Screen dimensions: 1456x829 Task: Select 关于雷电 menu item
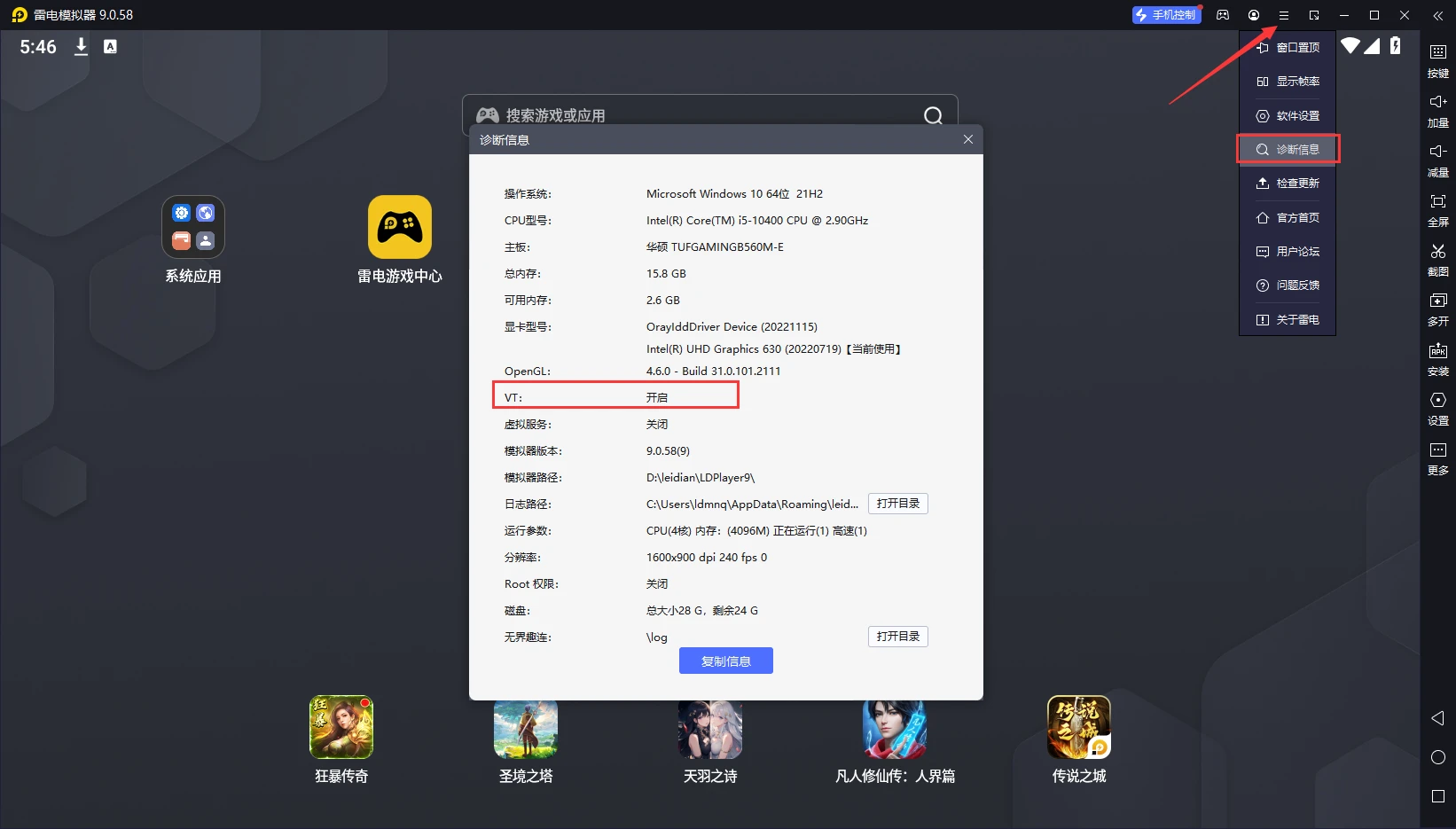(x=1288, y=319)
